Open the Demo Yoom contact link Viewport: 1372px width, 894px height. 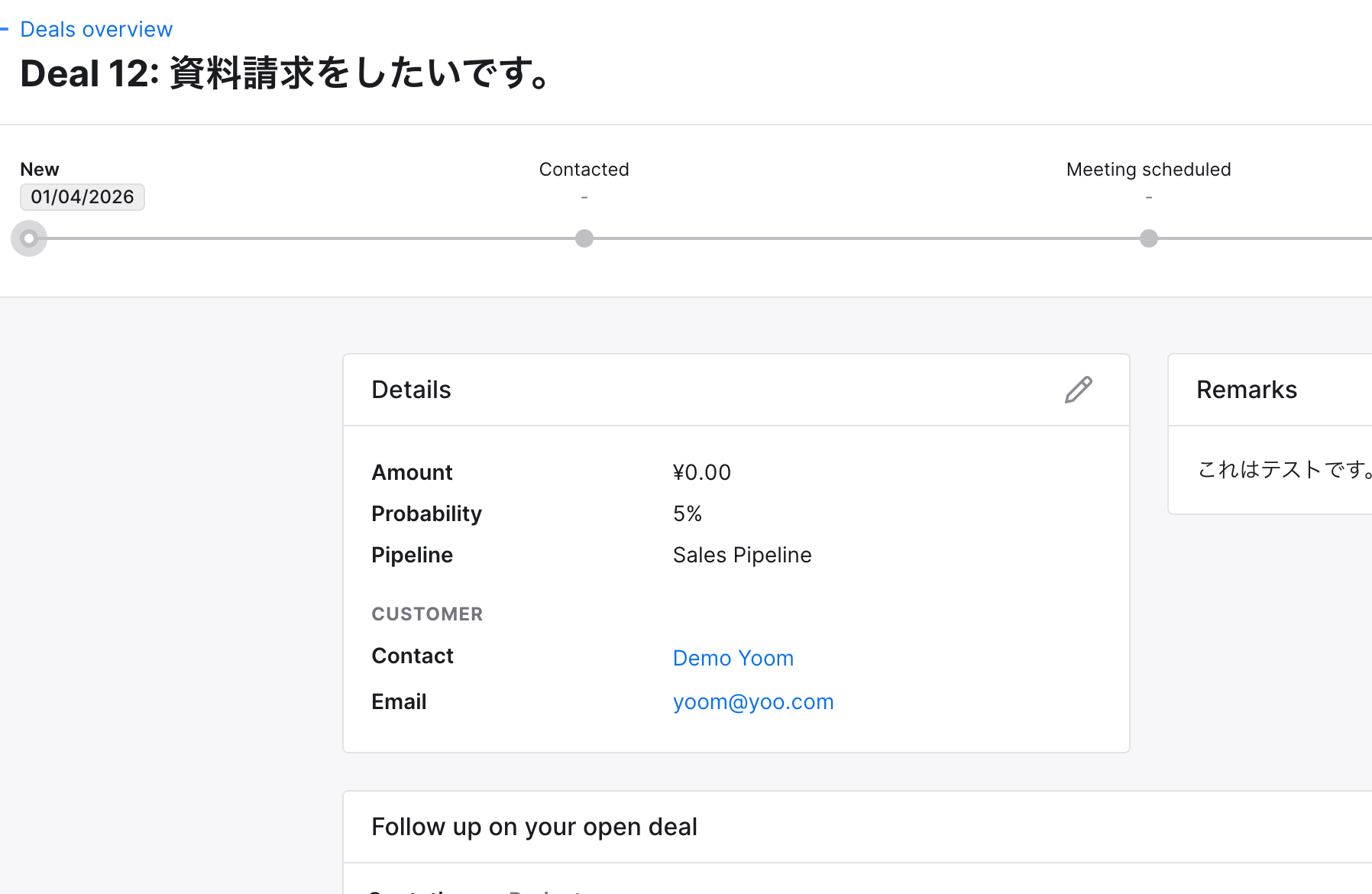(733, 658)
